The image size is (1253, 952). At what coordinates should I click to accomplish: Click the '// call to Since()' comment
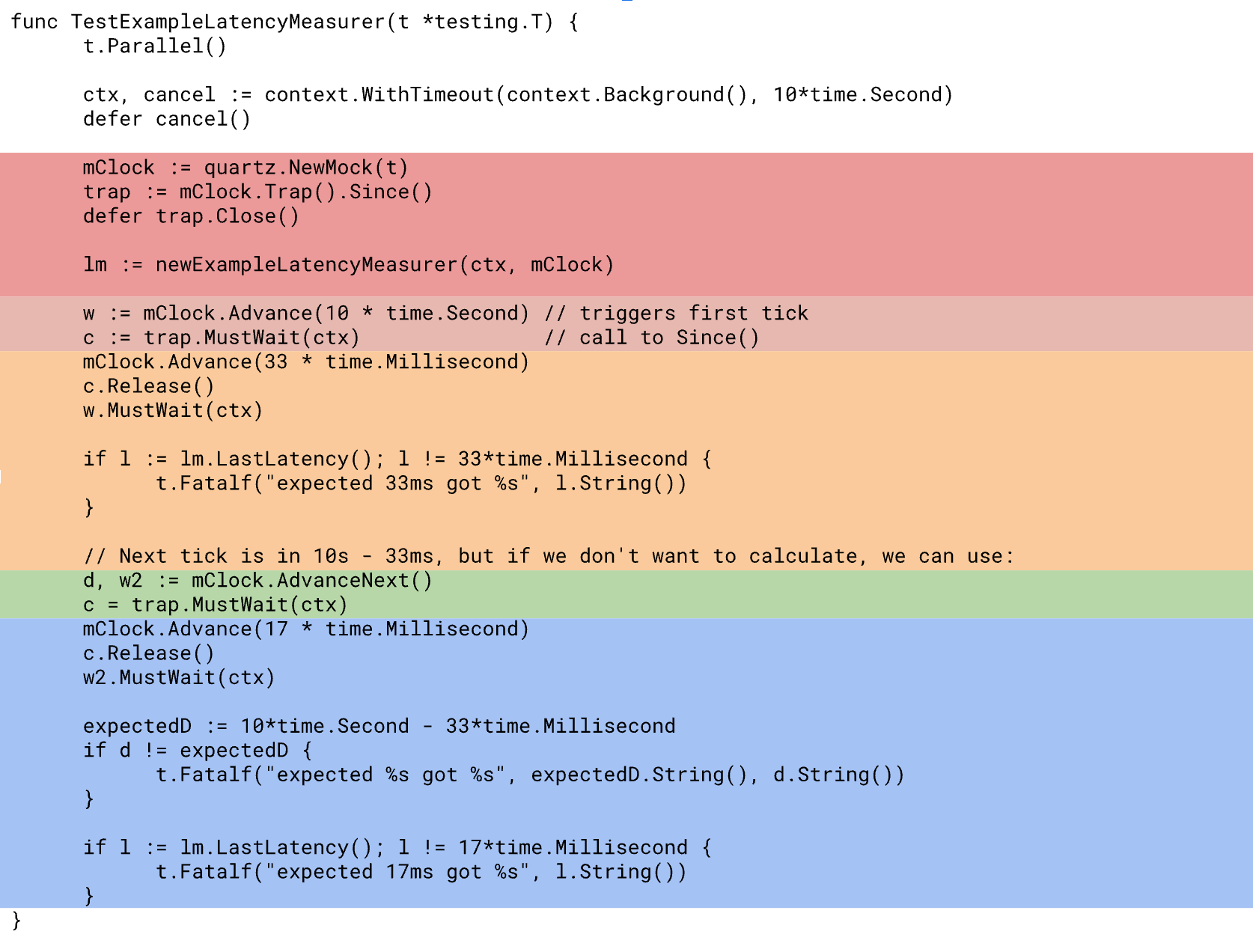pos(652,338)
